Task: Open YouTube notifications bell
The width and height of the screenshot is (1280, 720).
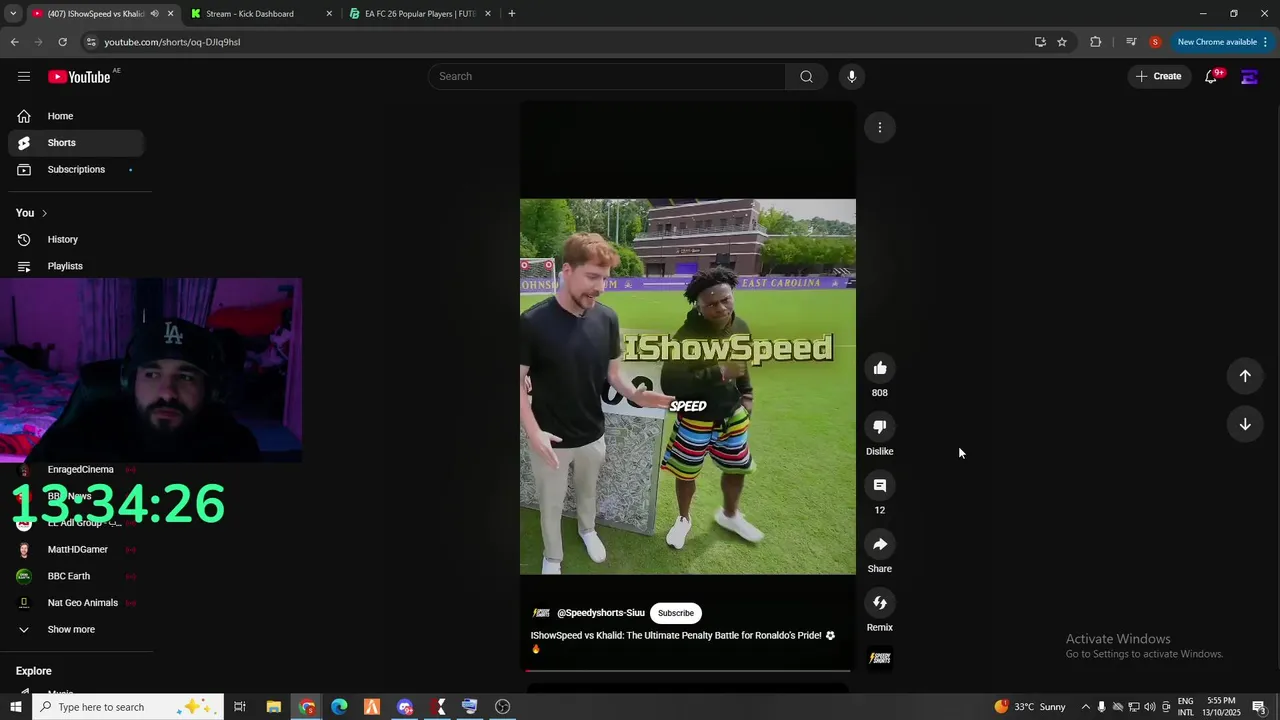Action: (1211, 76)
